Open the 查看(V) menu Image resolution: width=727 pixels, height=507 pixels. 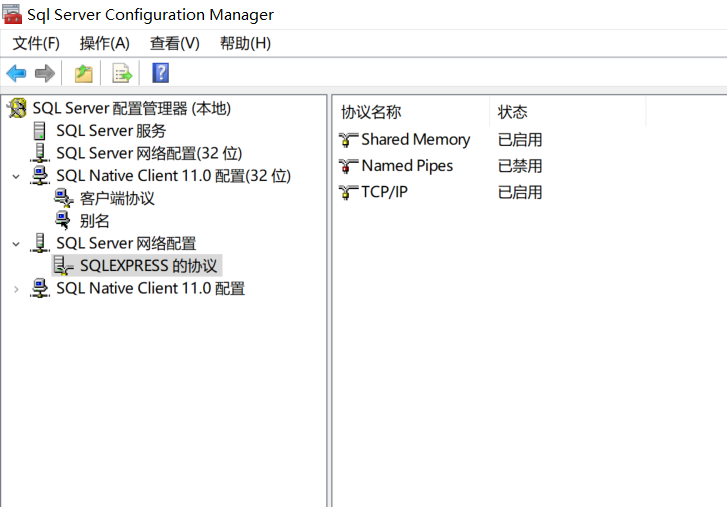pyautogui.click(x=175, y=43)
